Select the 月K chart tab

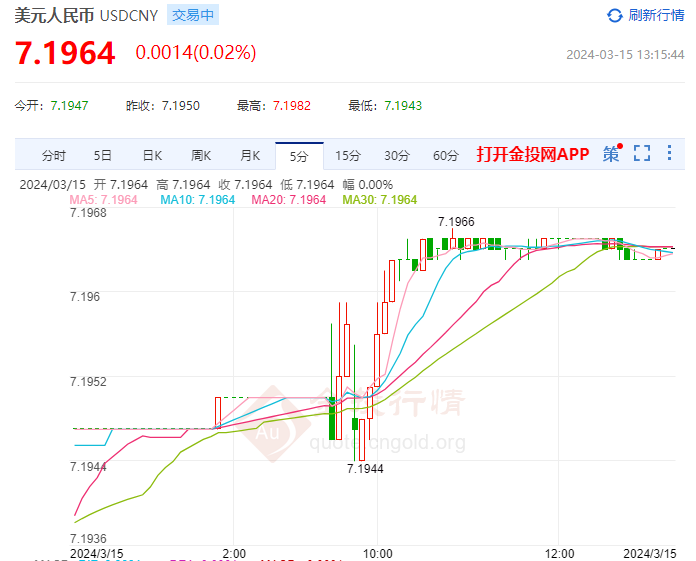pos(250,156)
